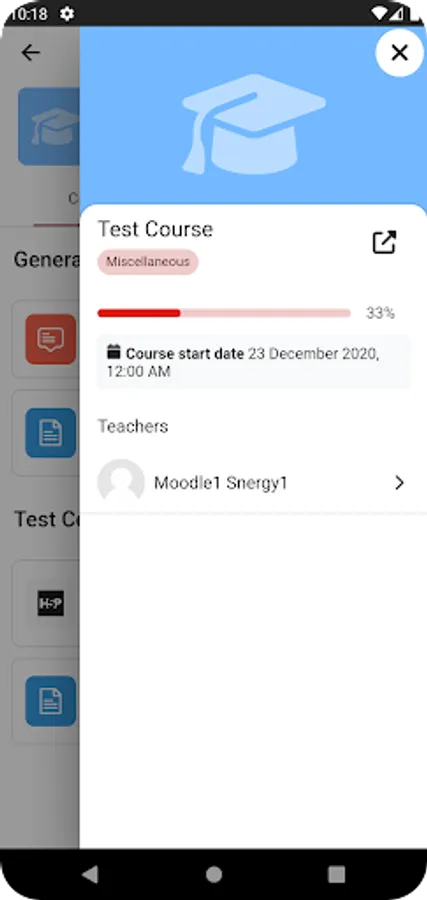Open teacher Moodle1 Snergy1 profile
This screenshot has height=900, width=427.
253,483
